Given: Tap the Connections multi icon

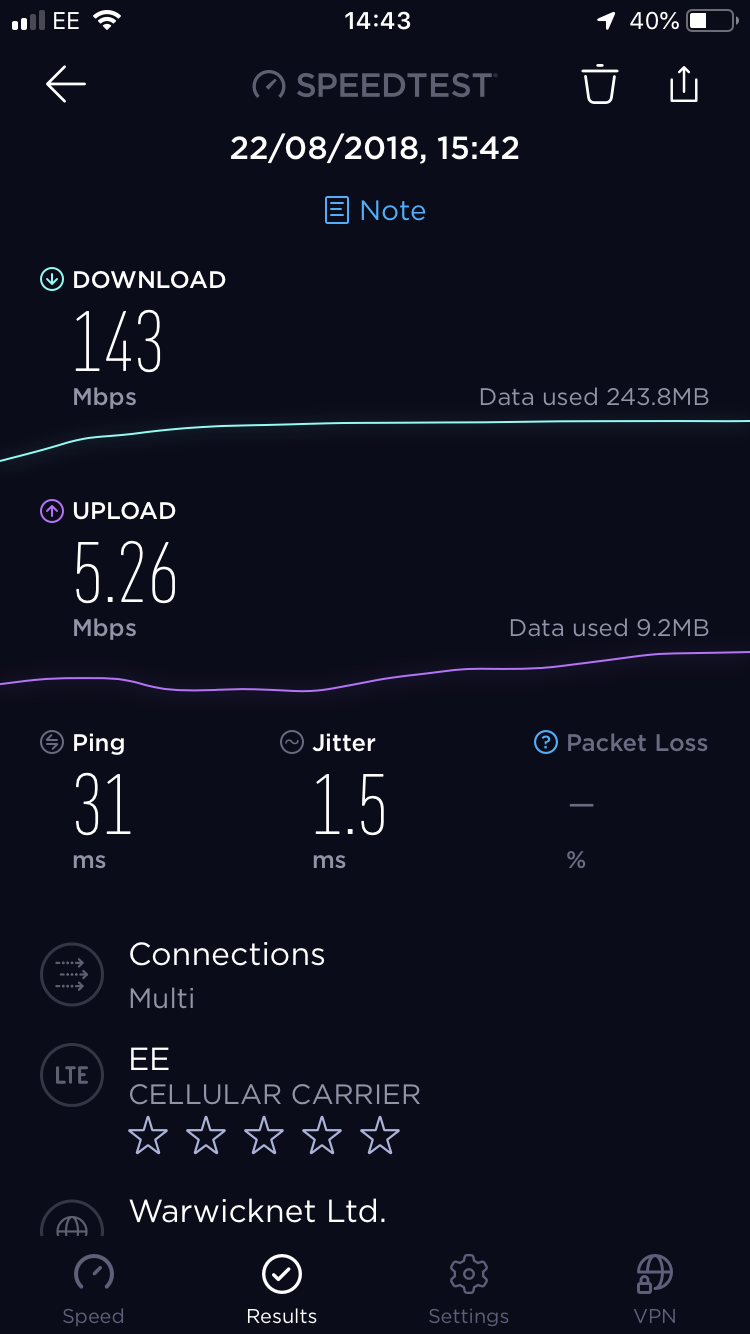Looking at the screenshot, I should tap(71, 974).
